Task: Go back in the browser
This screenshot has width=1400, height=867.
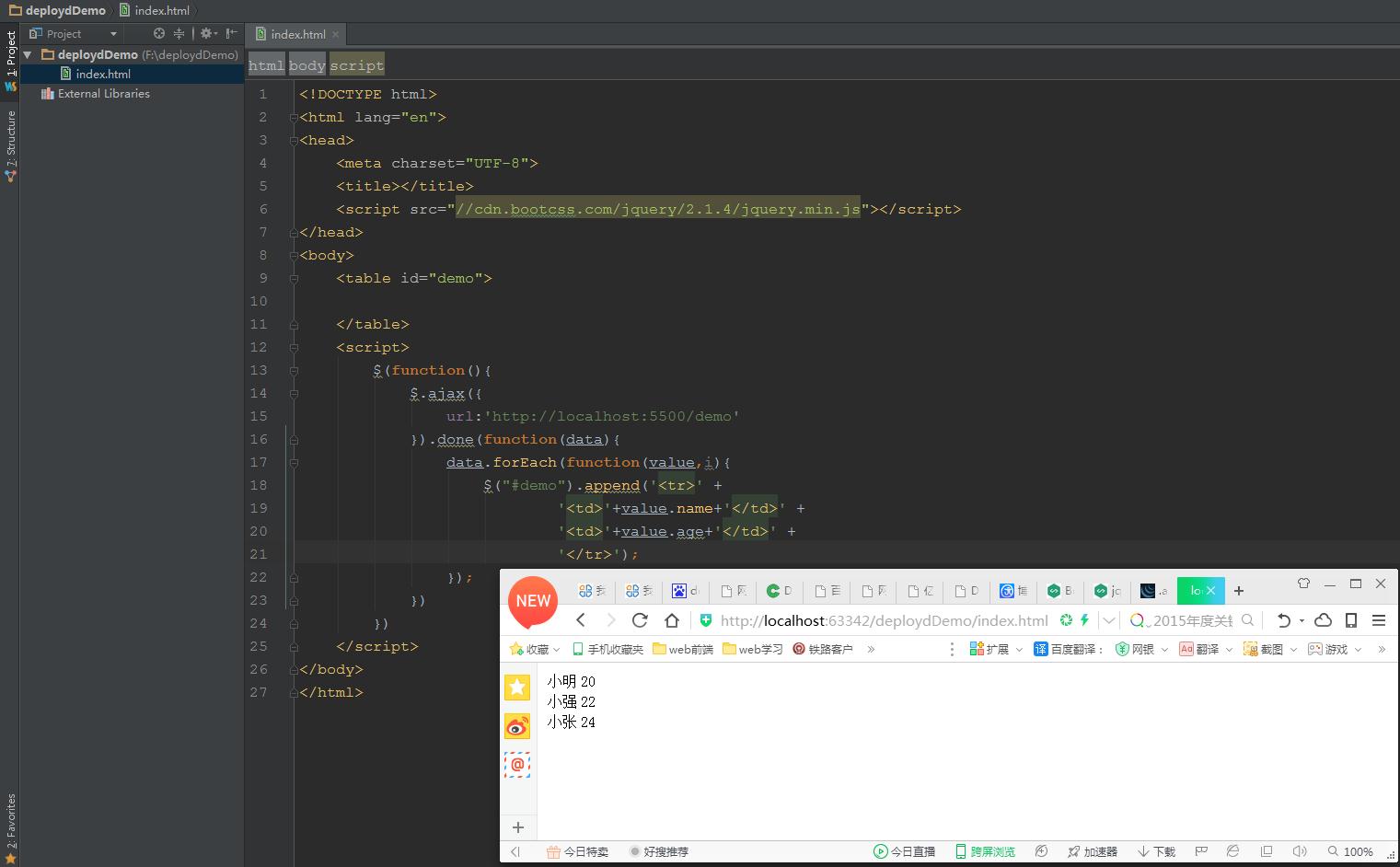Action: pos(581,619)
